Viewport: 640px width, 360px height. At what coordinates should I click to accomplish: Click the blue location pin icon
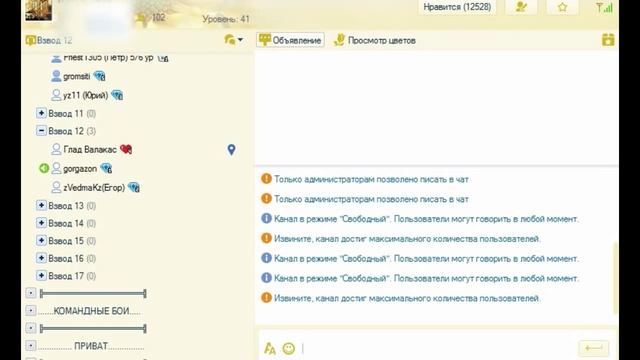(x=231, y=150)
